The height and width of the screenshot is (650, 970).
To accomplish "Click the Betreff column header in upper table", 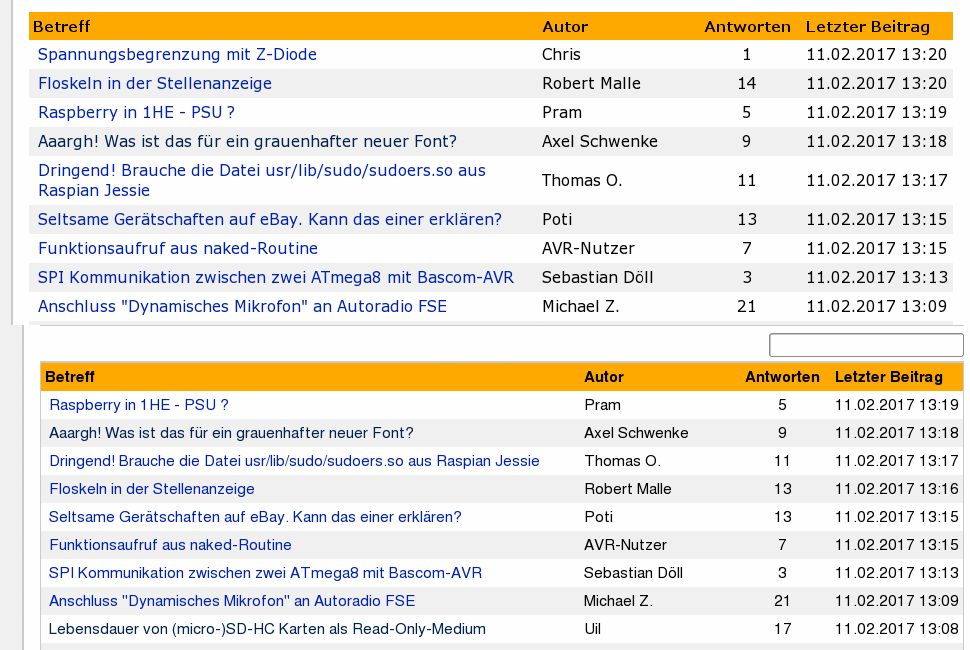I will [x=62, y=26].
